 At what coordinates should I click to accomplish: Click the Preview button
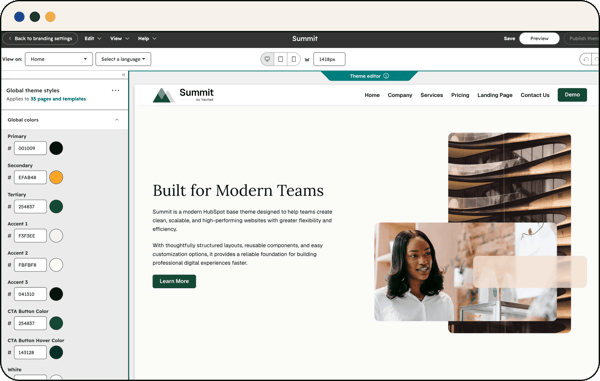coord(539,39)
